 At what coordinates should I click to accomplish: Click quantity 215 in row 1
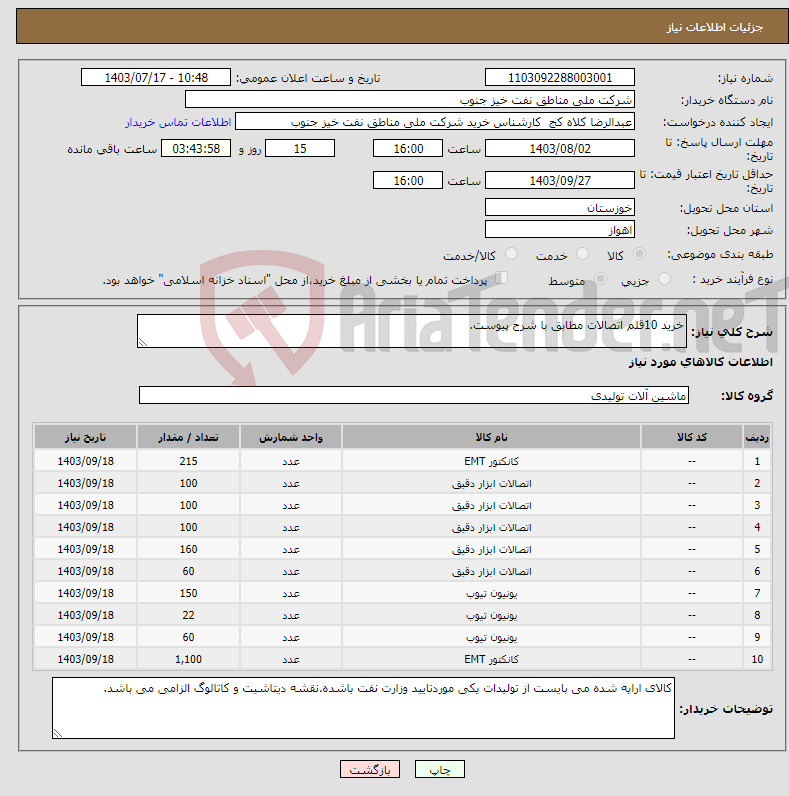pos(188,461)
